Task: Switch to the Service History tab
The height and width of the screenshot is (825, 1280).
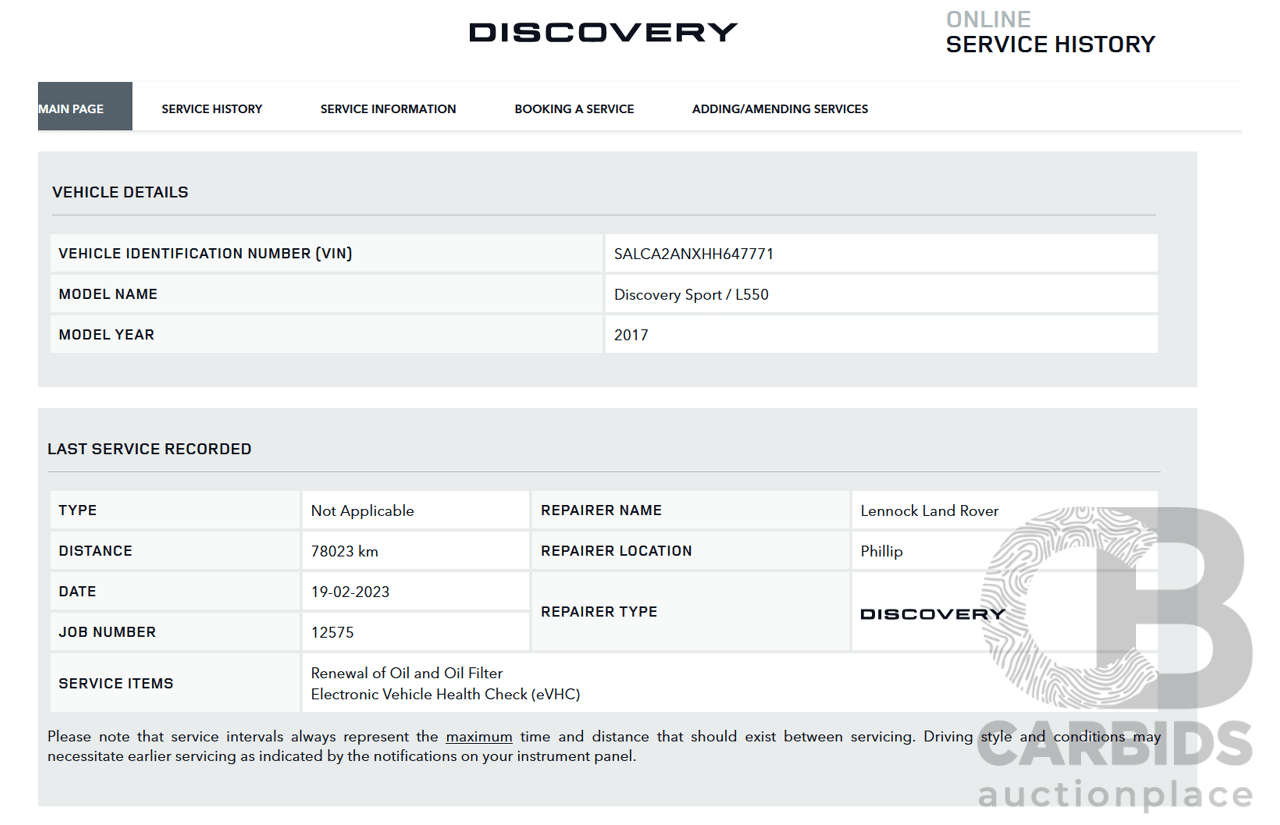Action: pyautogui.click(x=212, y=109)
